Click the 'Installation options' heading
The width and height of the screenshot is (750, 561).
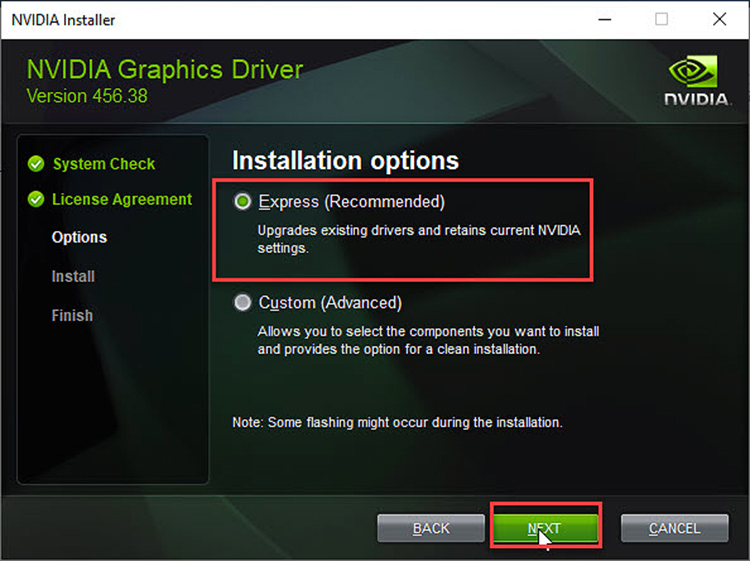click(x=345, y=161)
